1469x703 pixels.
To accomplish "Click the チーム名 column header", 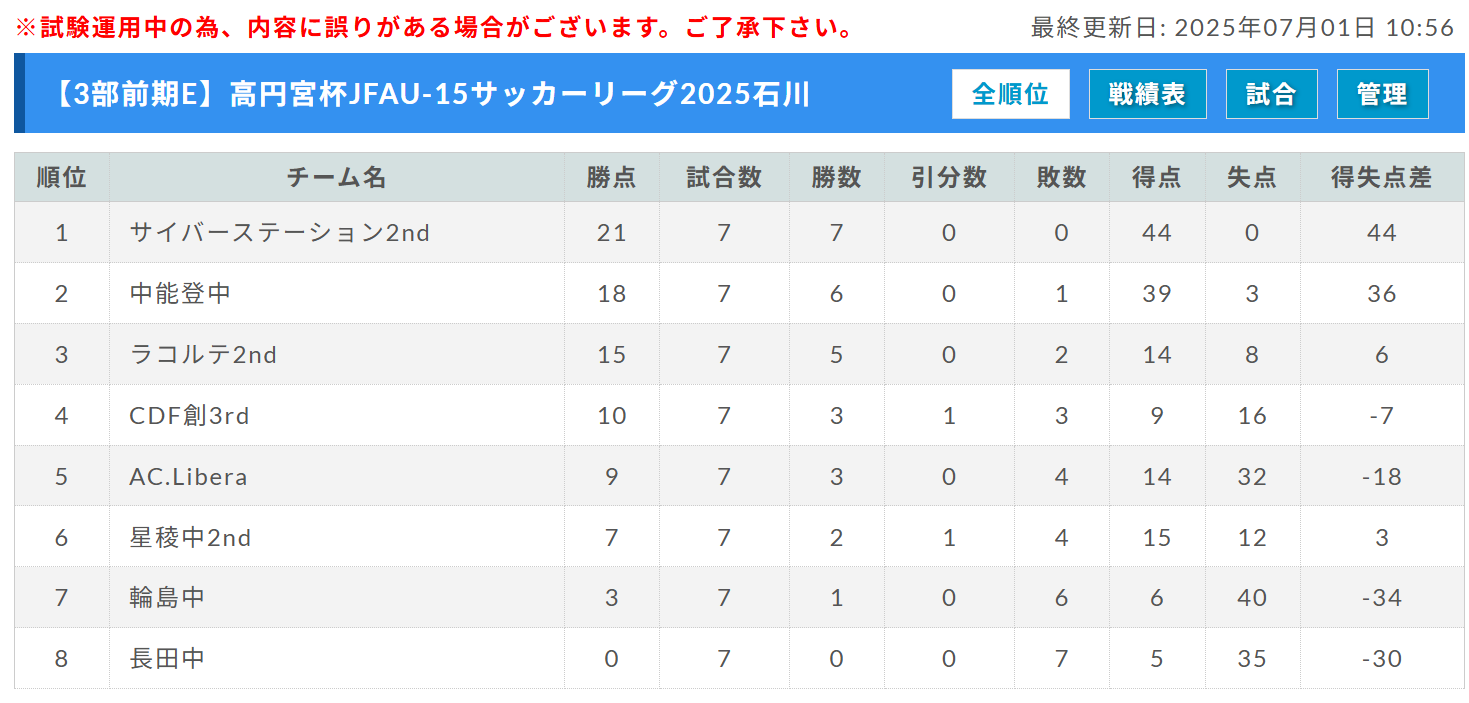I will [337, 177].
